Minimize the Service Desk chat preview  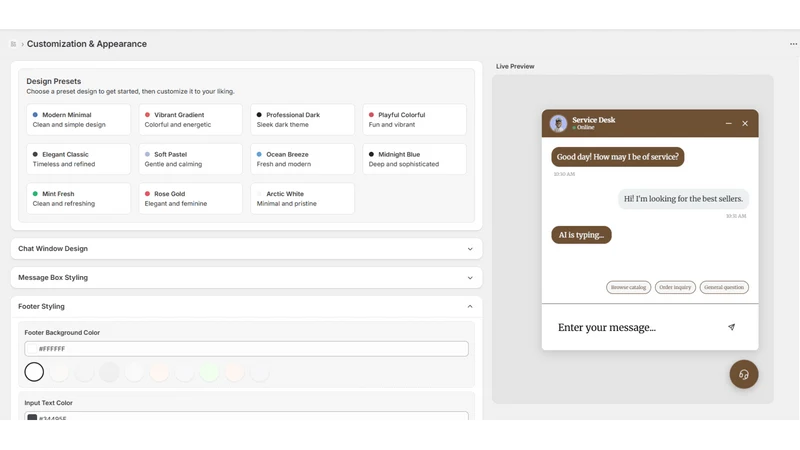click(729, 123)
